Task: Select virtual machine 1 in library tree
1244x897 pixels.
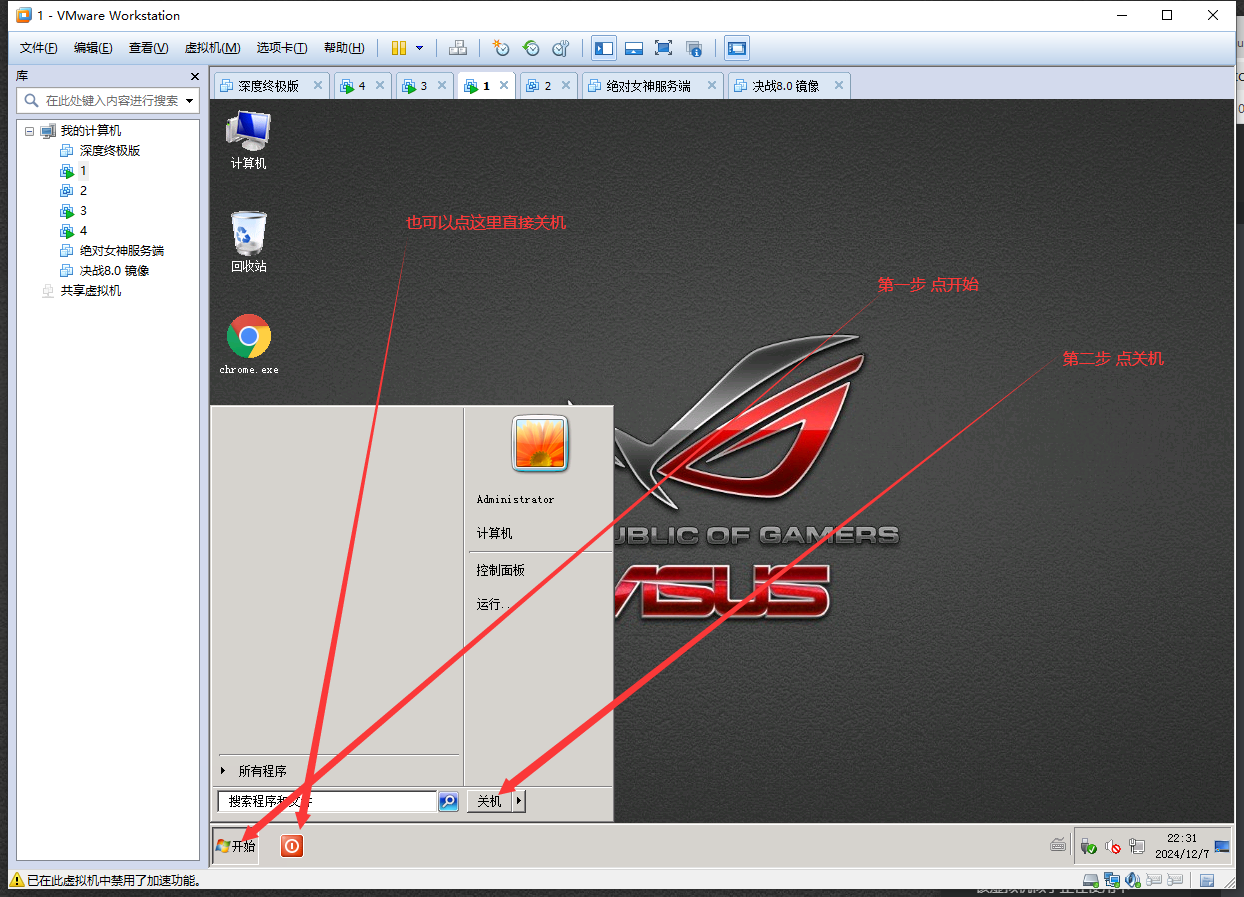Action: coord(83,171)
